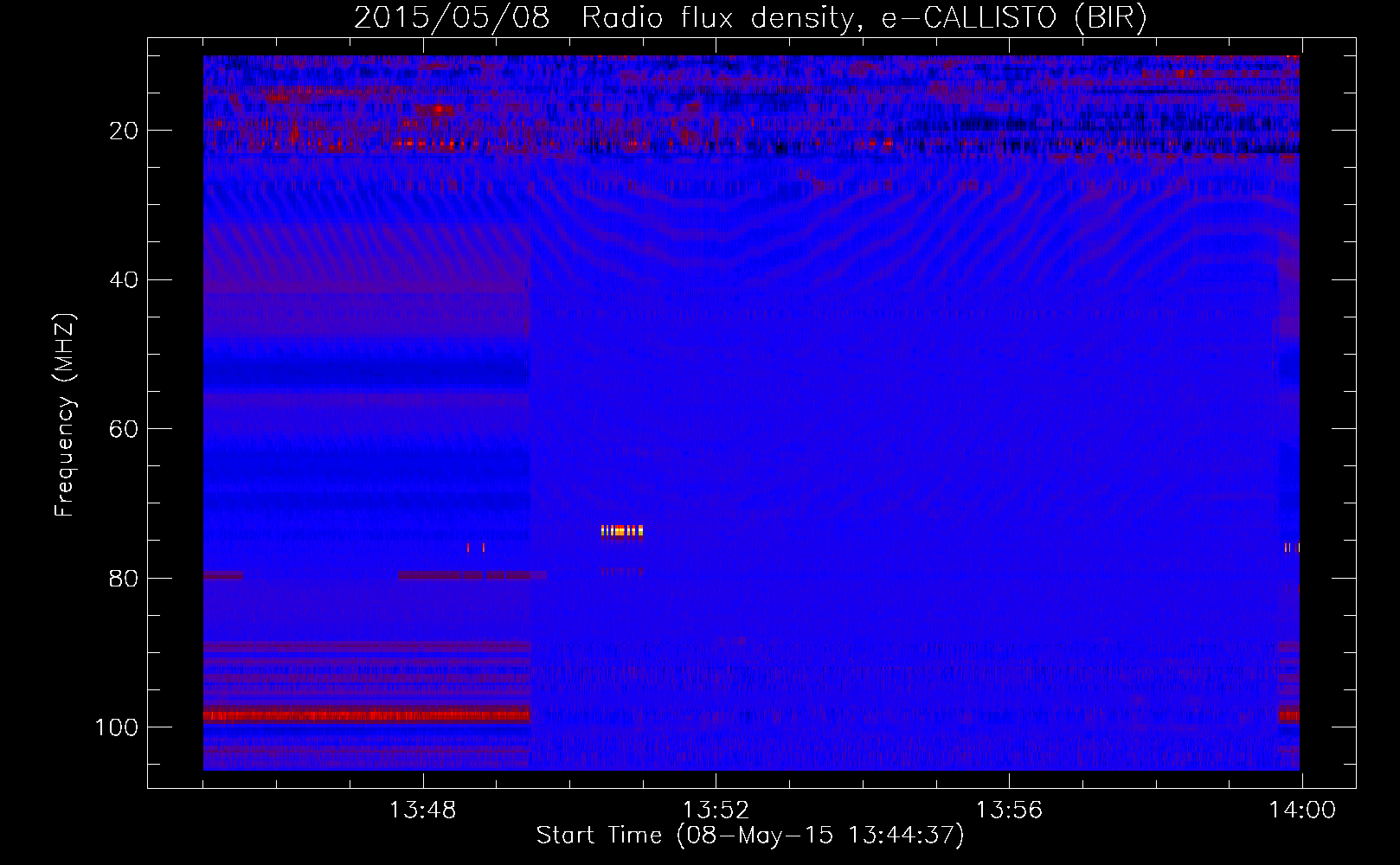Click the 13:48 time tick label
1400x865 pixels.
tap(422, 811)
